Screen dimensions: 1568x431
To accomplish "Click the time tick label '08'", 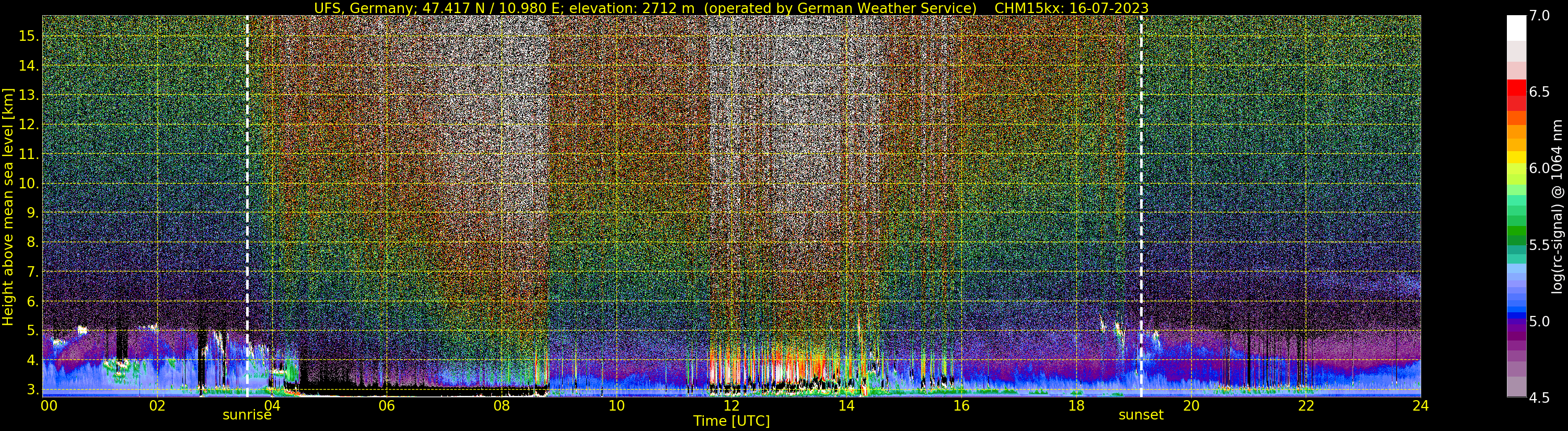I will (502, 405).
